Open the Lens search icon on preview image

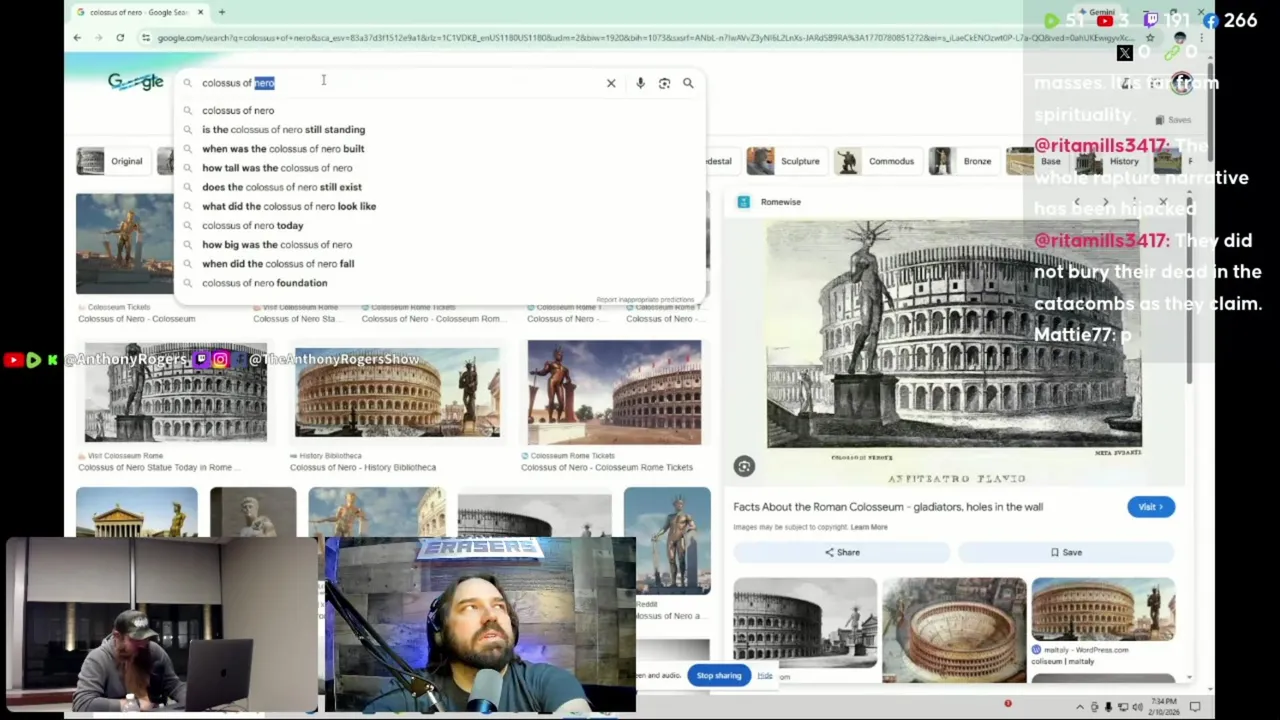744,466
